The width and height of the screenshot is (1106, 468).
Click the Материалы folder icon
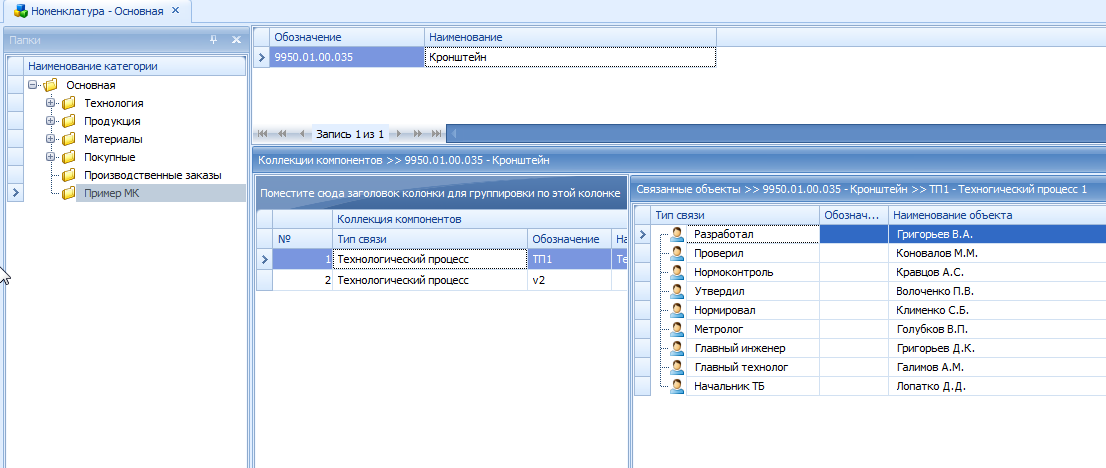(68, 139)
